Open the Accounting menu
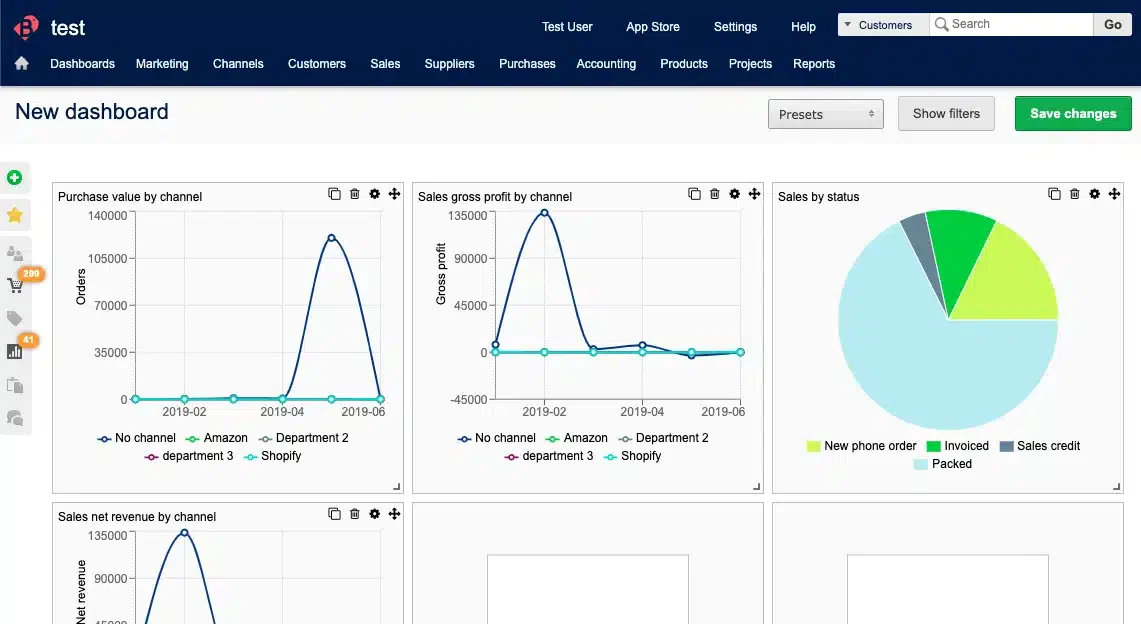Screen dimensions: 1141x624 606,64
